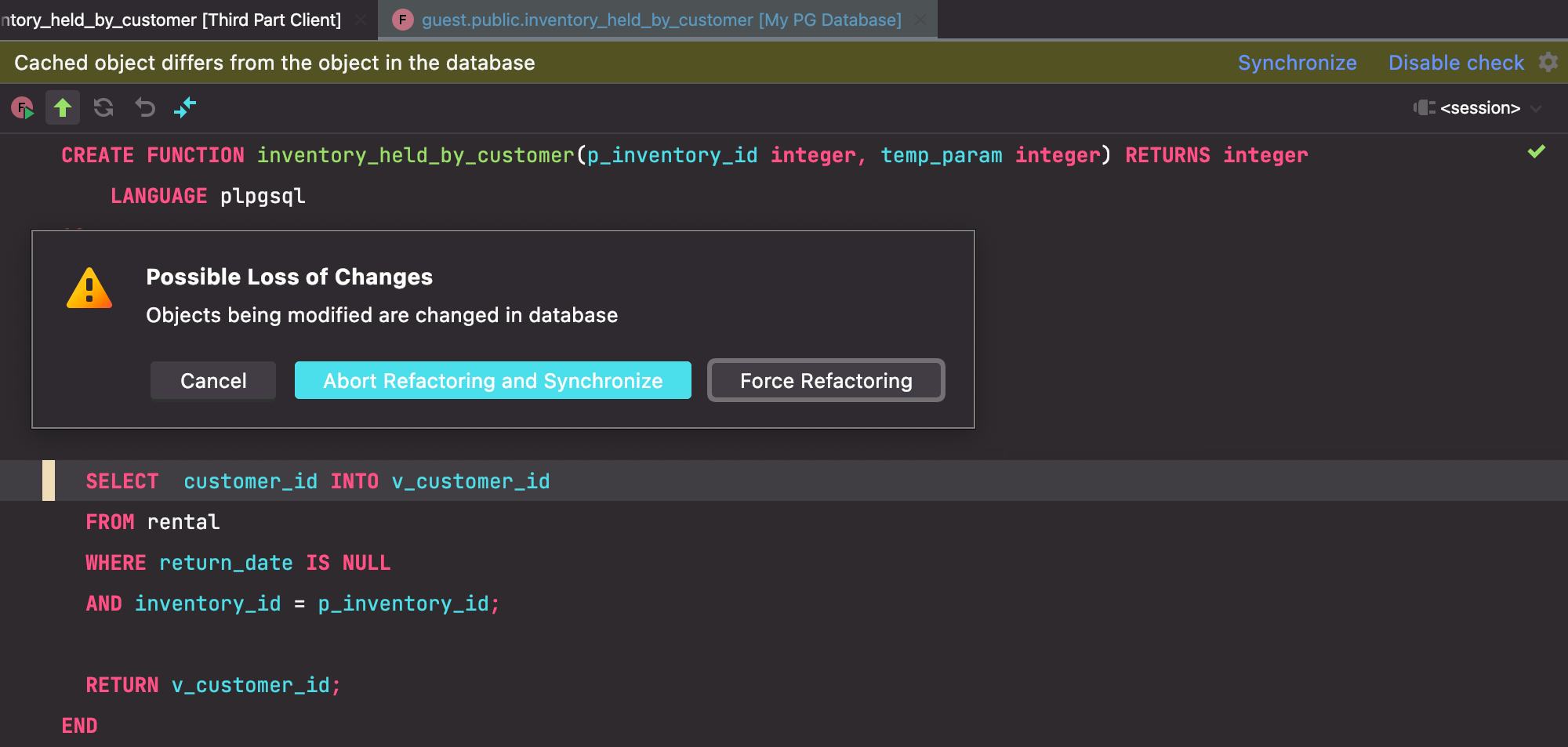Close the Third Part Client tab
The image size is (1568, 747).
pyautogui.click(x=361, y=20)
